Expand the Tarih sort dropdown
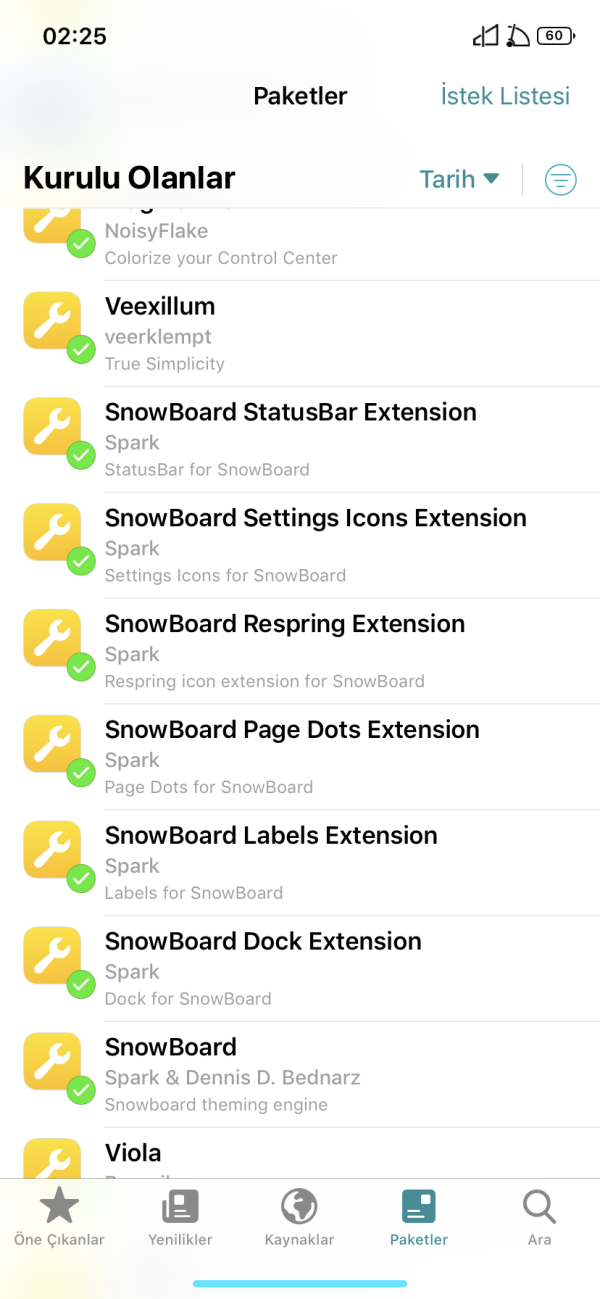The image size is (600, 1299). (x=459, y=179)
